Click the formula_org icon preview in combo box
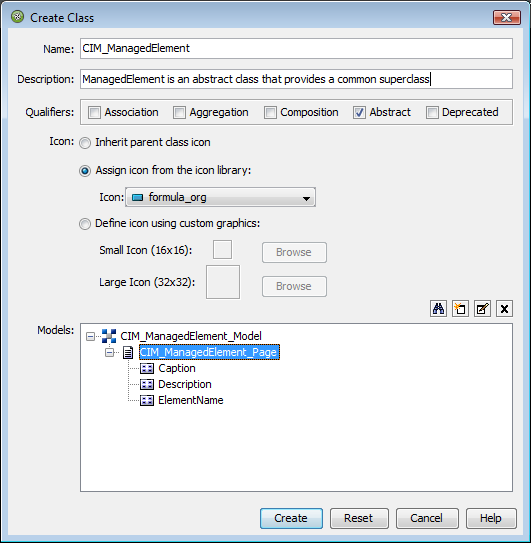The image size is (531, 543). click(x=138, y=197)
